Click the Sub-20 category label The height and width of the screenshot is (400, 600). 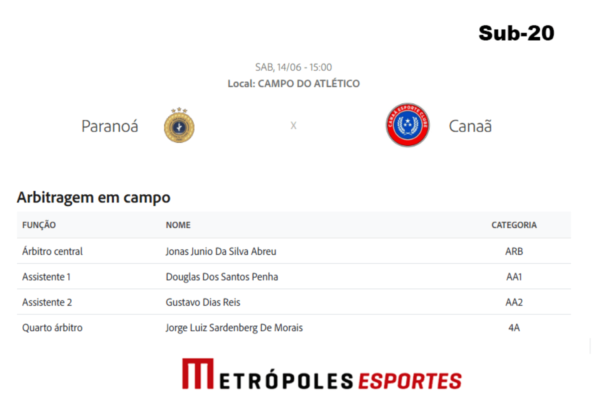click(516, 33)
